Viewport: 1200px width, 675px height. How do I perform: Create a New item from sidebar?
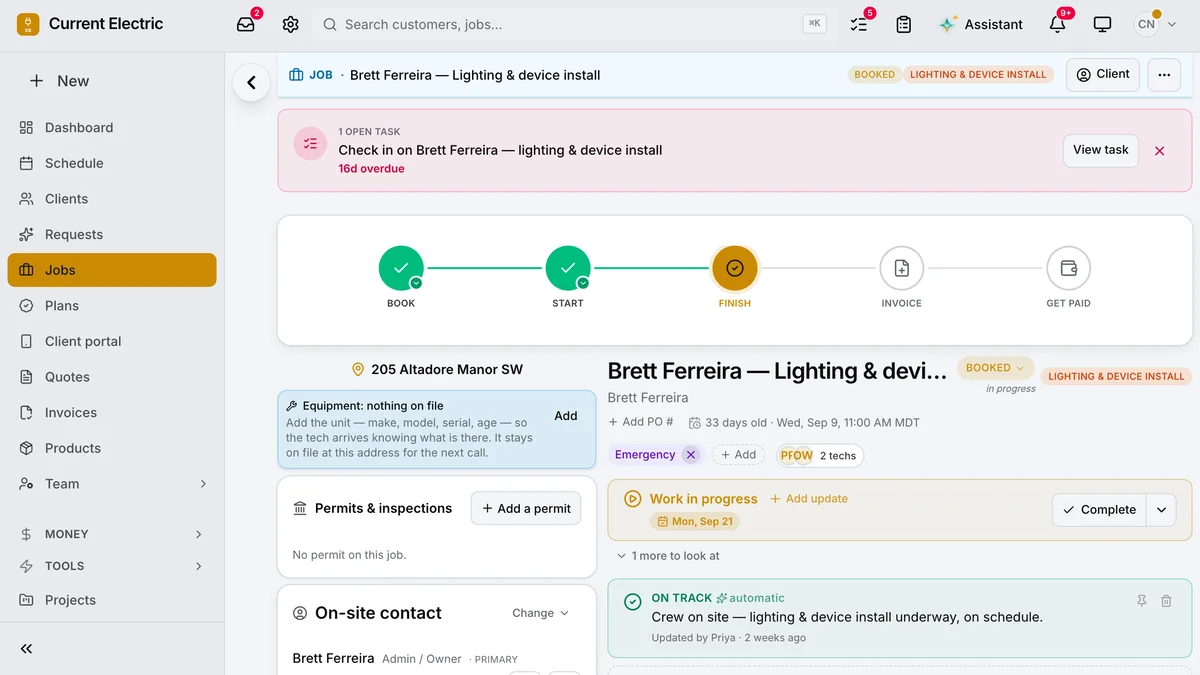[x=59, y=81]
